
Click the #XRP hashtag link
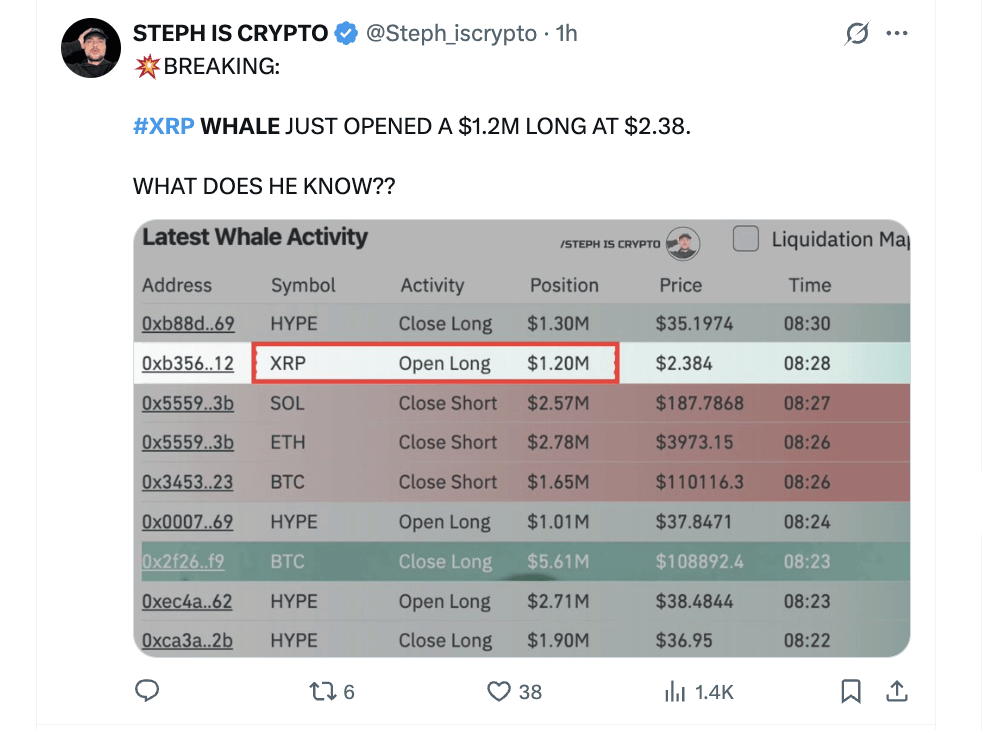pos(163,127)
